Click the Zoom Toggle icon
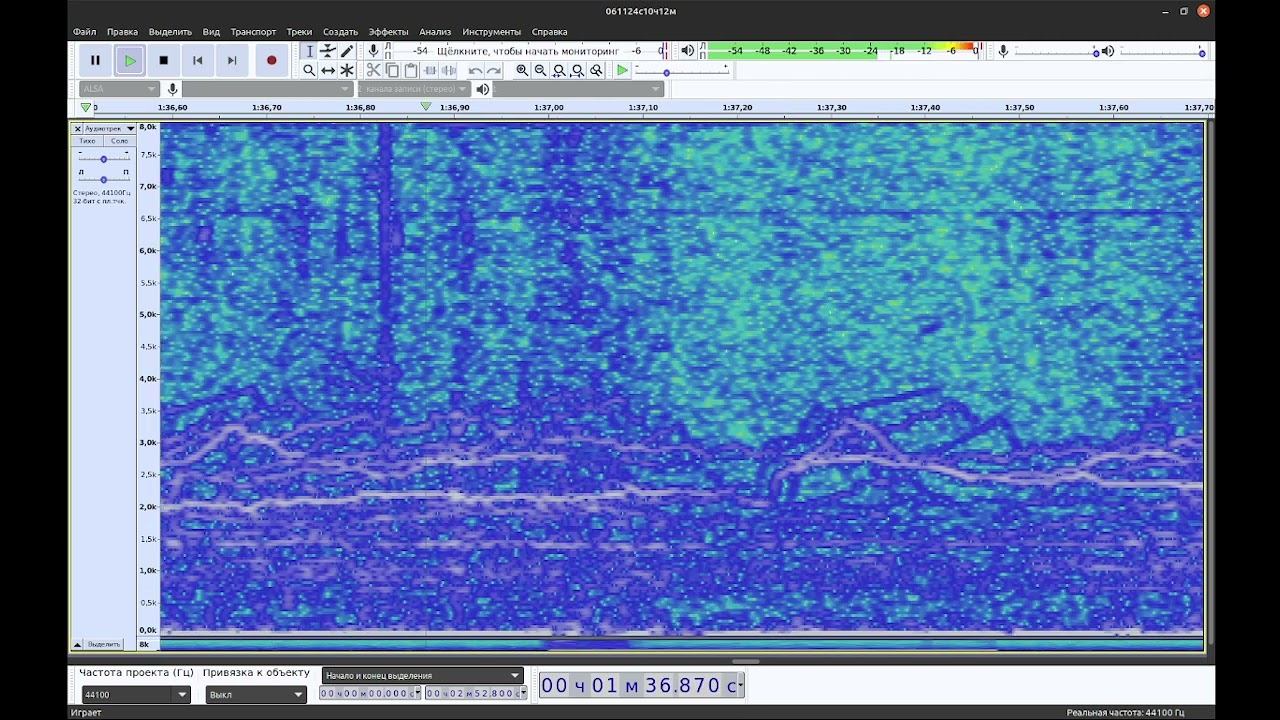 (597, 70)
